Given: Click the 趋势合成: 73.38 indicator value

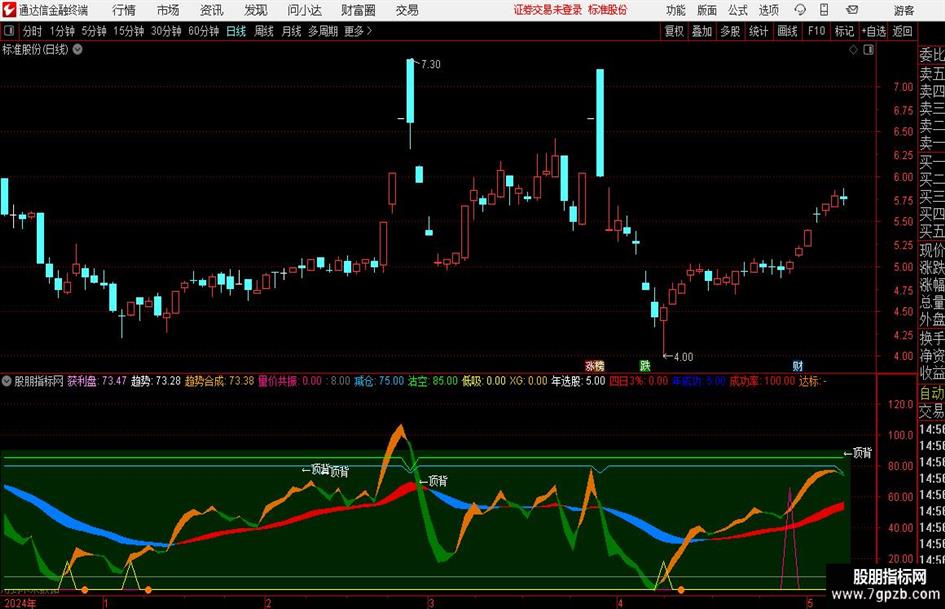Looking at the screenshot, I should coord(219,381).
